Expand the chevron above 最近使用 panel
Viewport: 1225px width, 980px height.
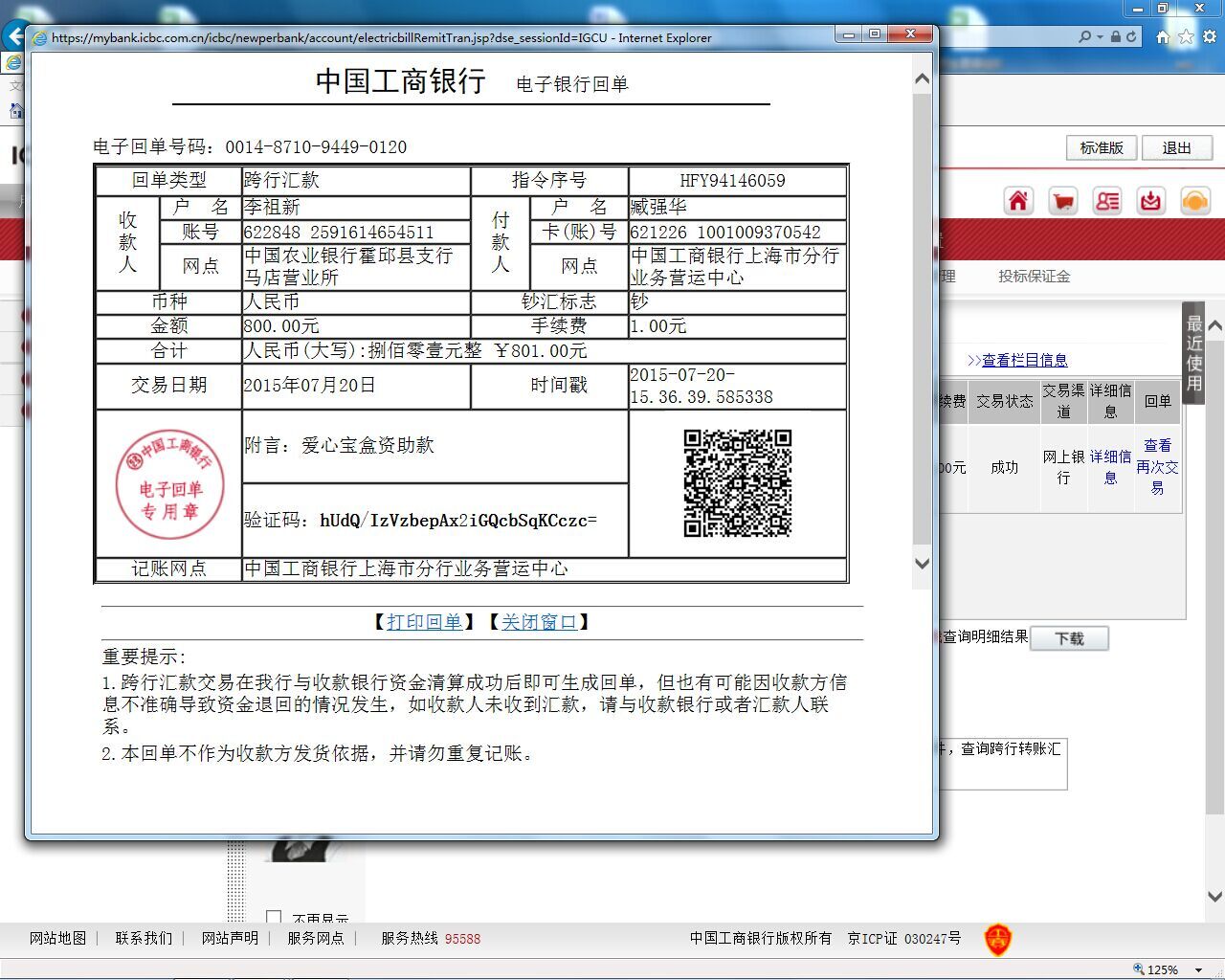[1214, 326]
